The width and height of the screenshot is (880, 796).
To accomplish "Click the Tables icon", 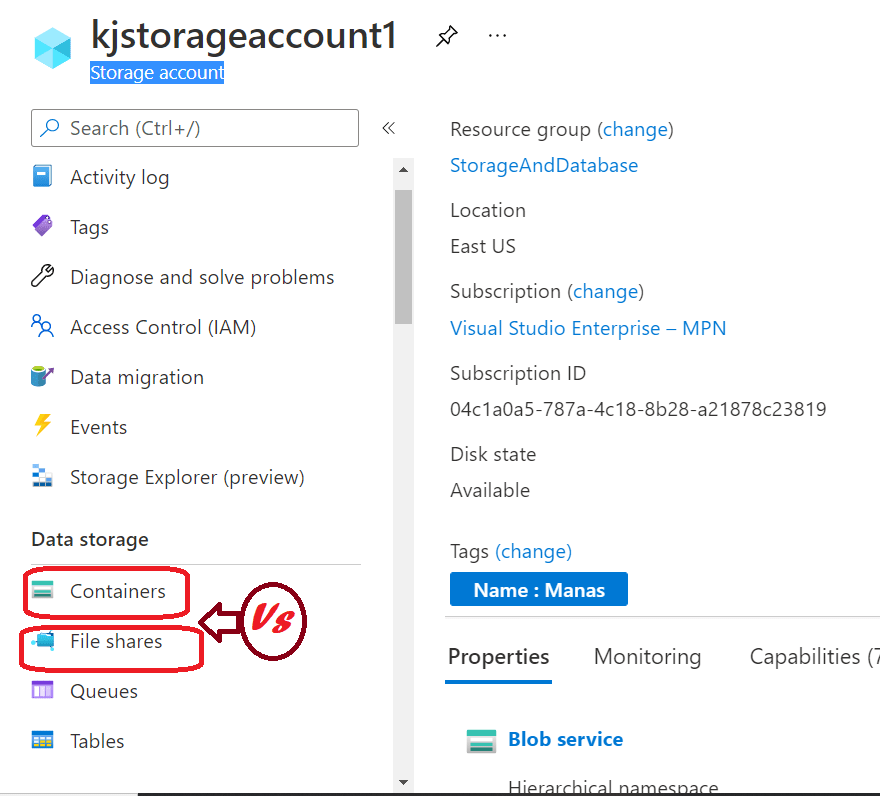I will pyautogui.click(x=43, y=740).
